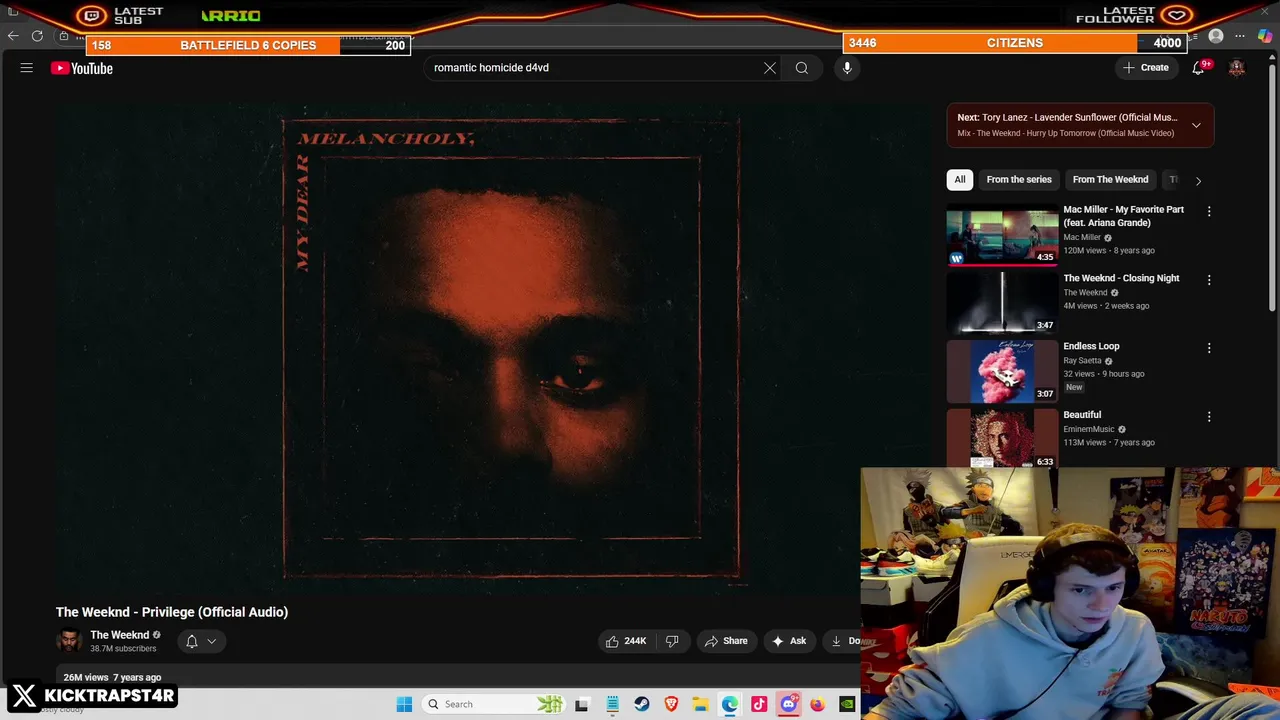
Task: Dislike the video with thumbs down
Action: tap(672, 641)
